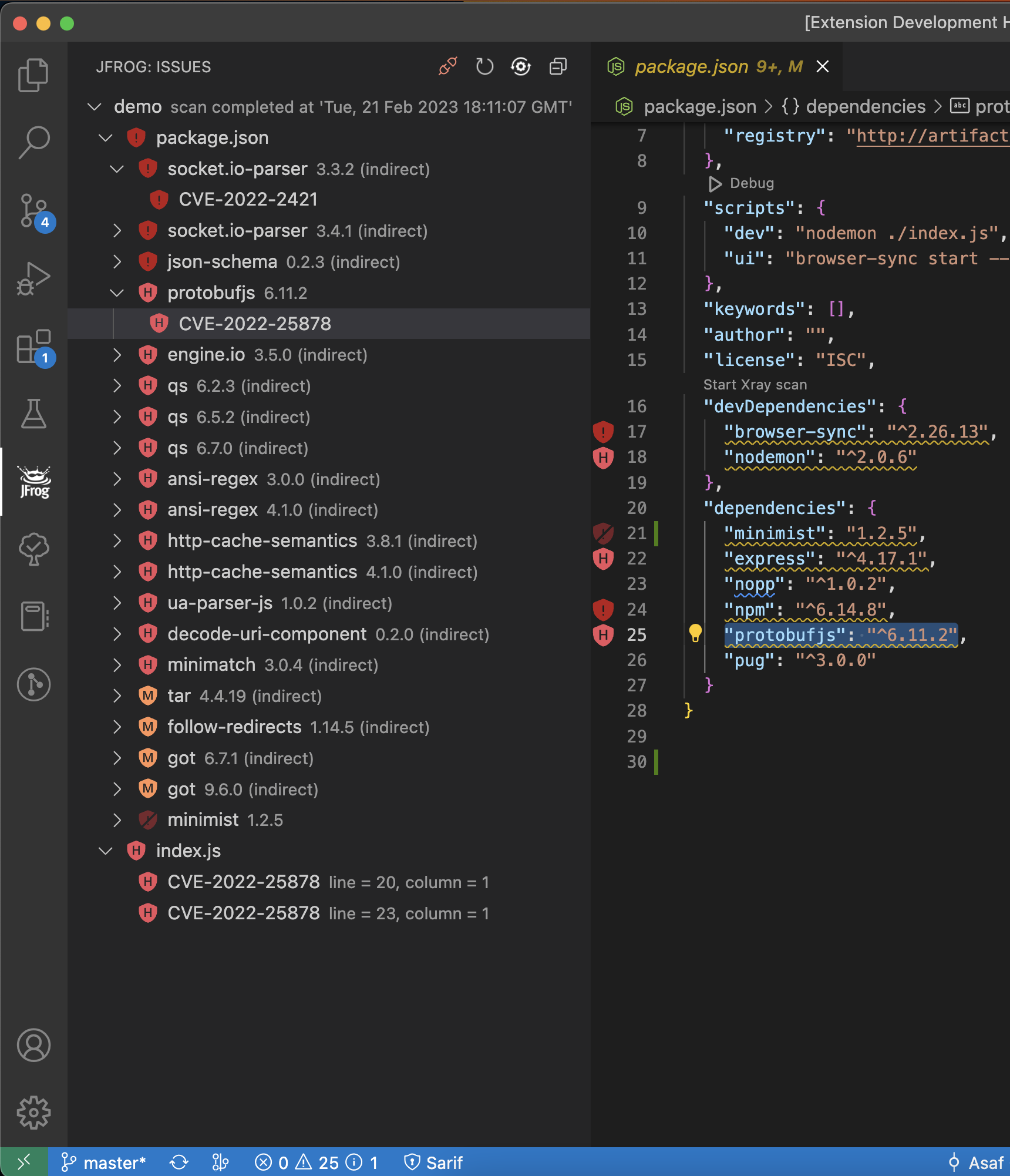Collapse protobufjs 6.11.2 node
1010x1176 pixels.
117,293
